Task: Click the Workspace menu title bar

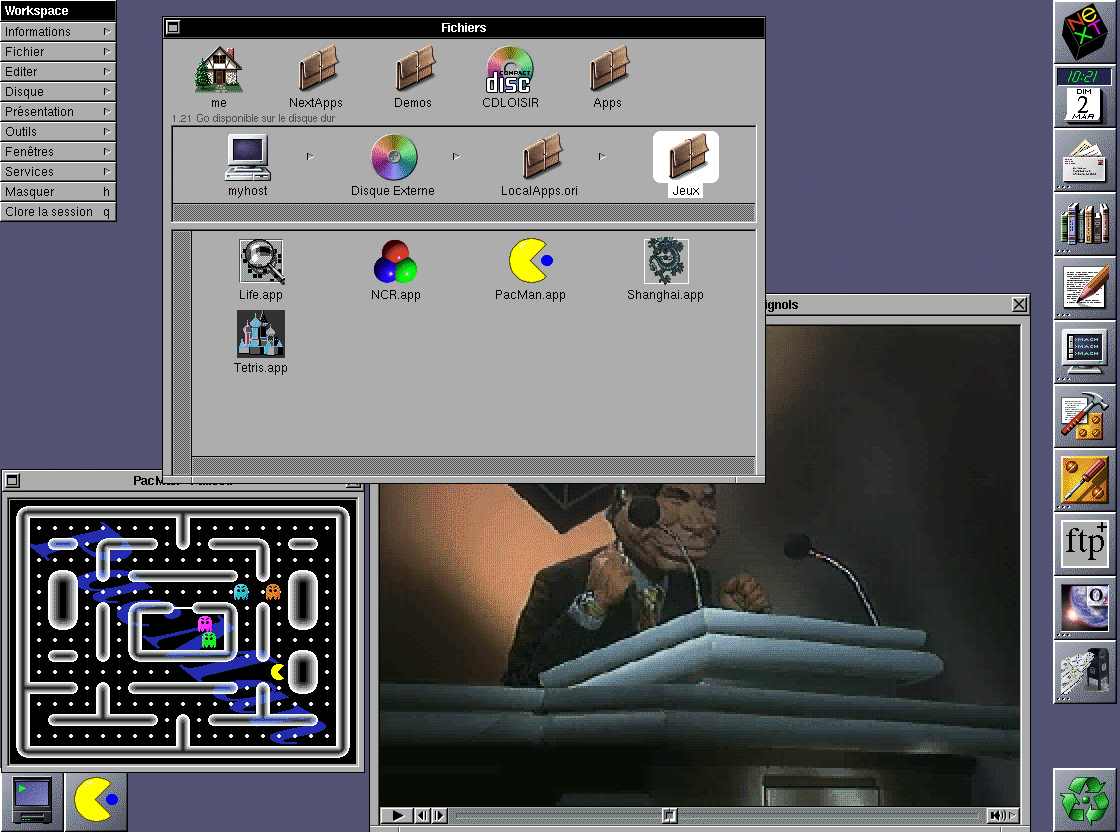Action: click(x=58, y=11)
